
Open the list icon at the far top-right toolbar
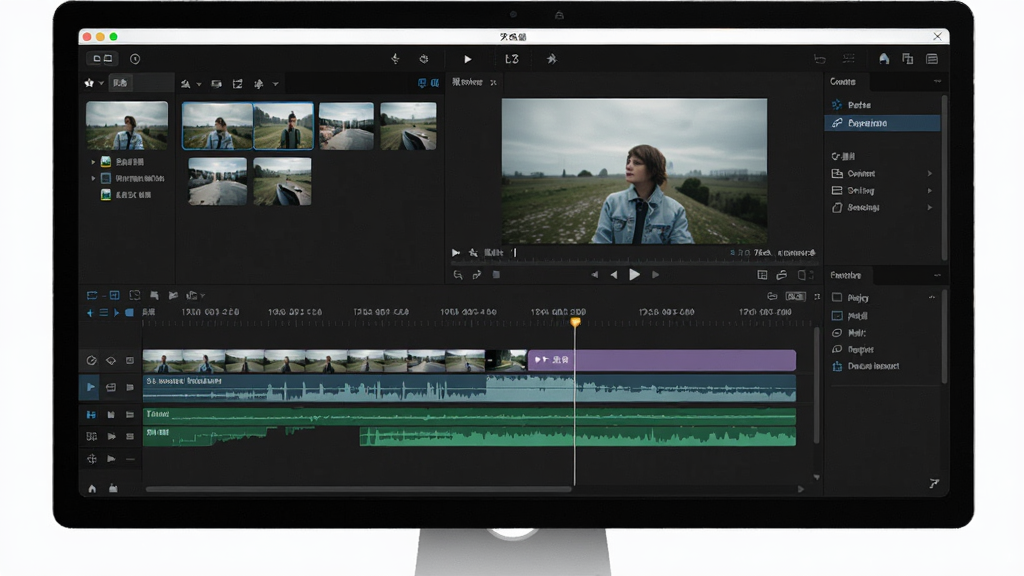pyautogui.click(x=932, y=59)
